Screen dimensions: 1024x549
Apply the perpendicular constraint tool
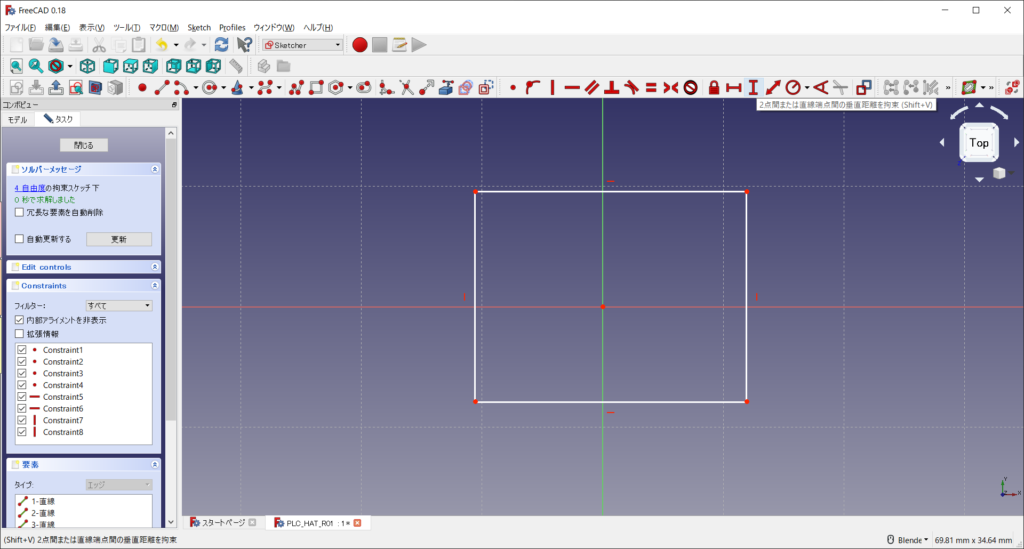(611, 87)
